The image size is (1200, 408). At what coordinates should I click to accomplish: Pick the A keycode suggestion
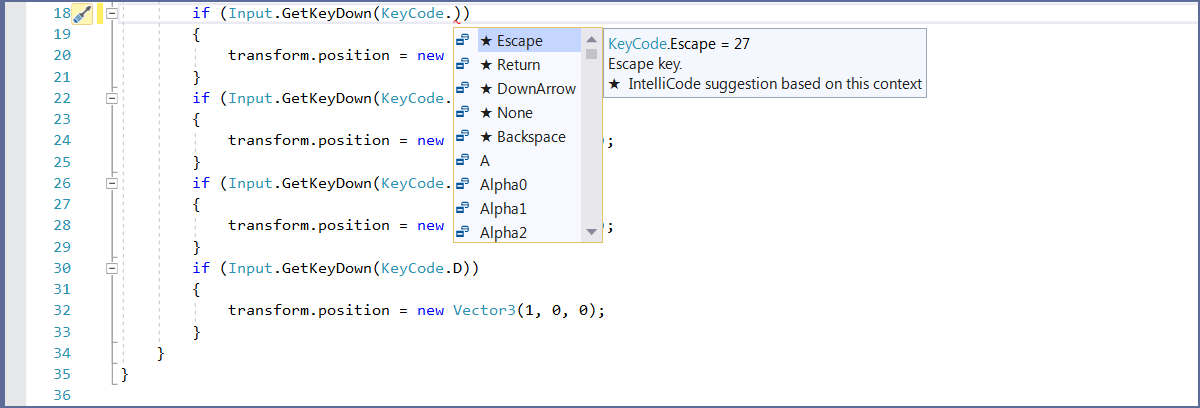[x=485, y=161]
